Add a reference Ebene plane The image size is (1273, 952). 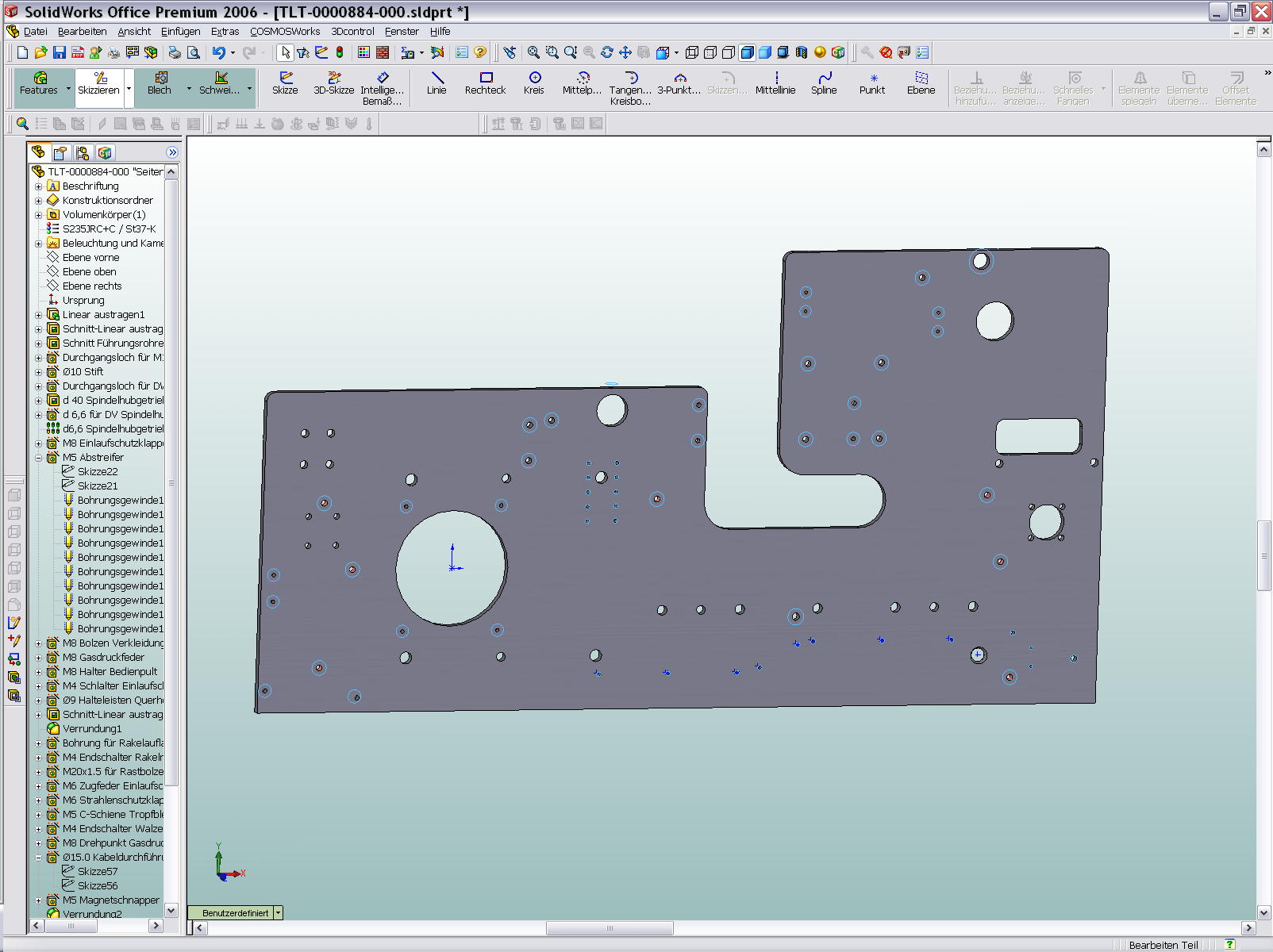tap(921, 83)
